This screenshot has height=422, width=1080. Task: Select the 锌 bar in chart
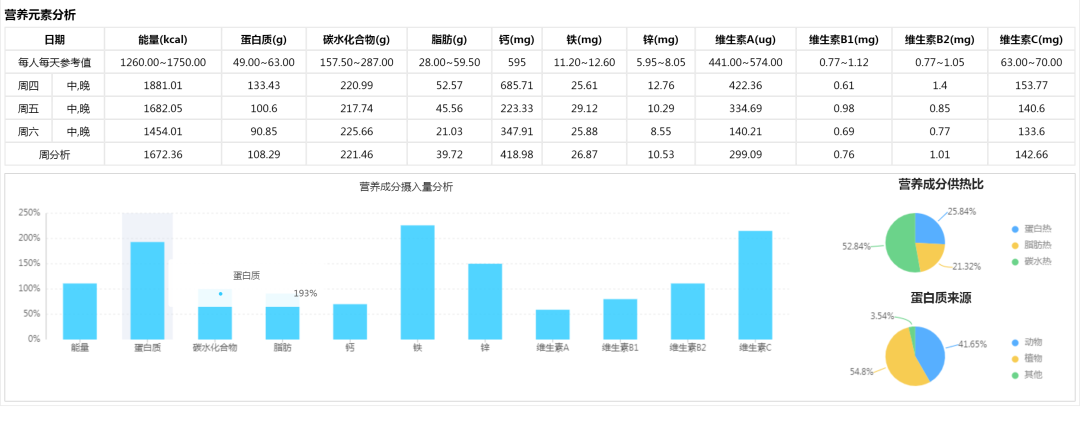point(485,302)
